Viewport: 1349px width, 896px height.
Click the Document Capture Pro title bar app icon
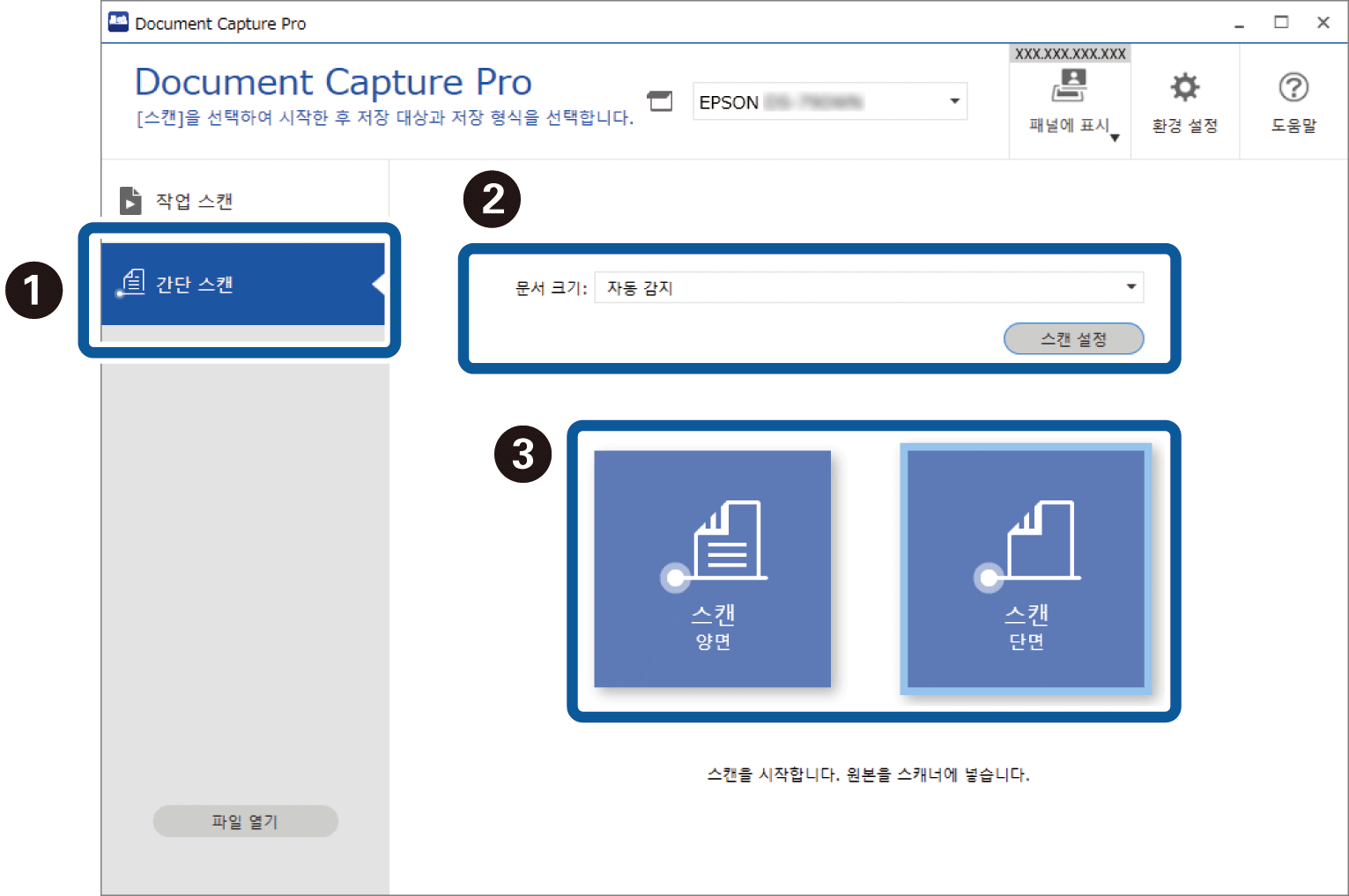[118, 23]
